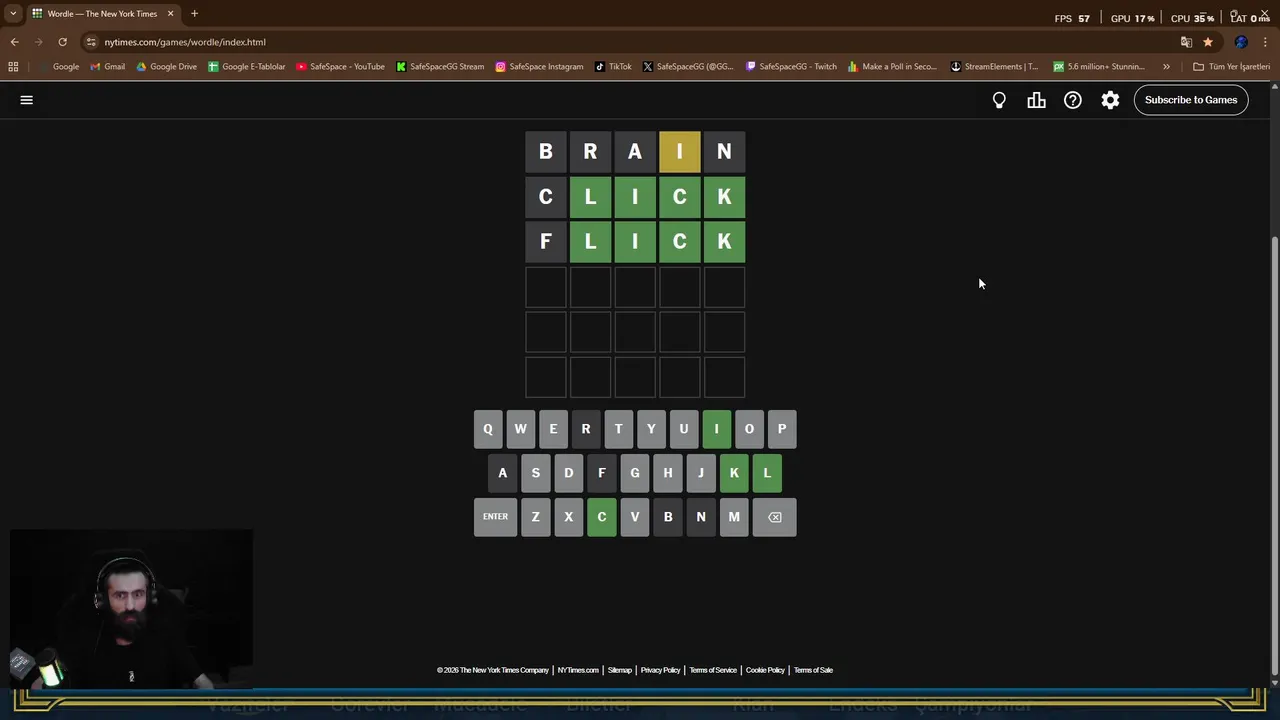Open Privacy Policy footer link
The width and height of the screenshot is (1280, 720).
(660, 670)
